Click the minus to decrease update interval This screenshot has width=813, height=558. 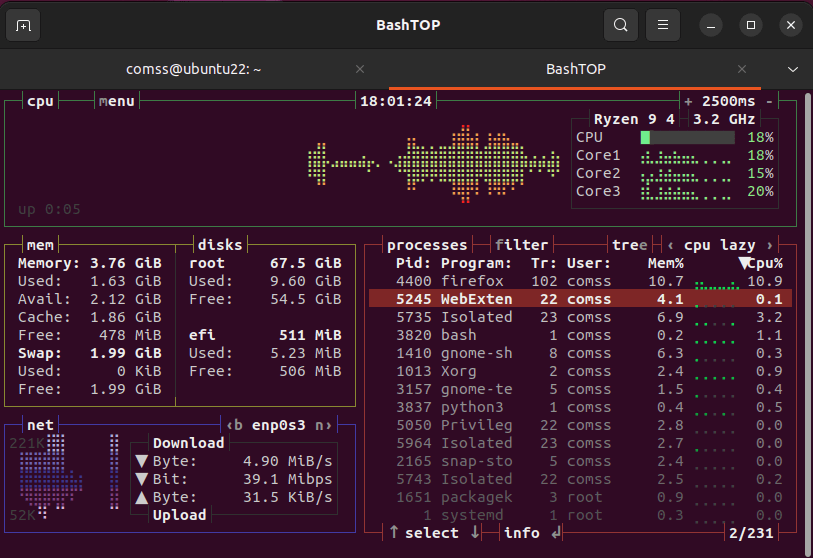[768, 101]
